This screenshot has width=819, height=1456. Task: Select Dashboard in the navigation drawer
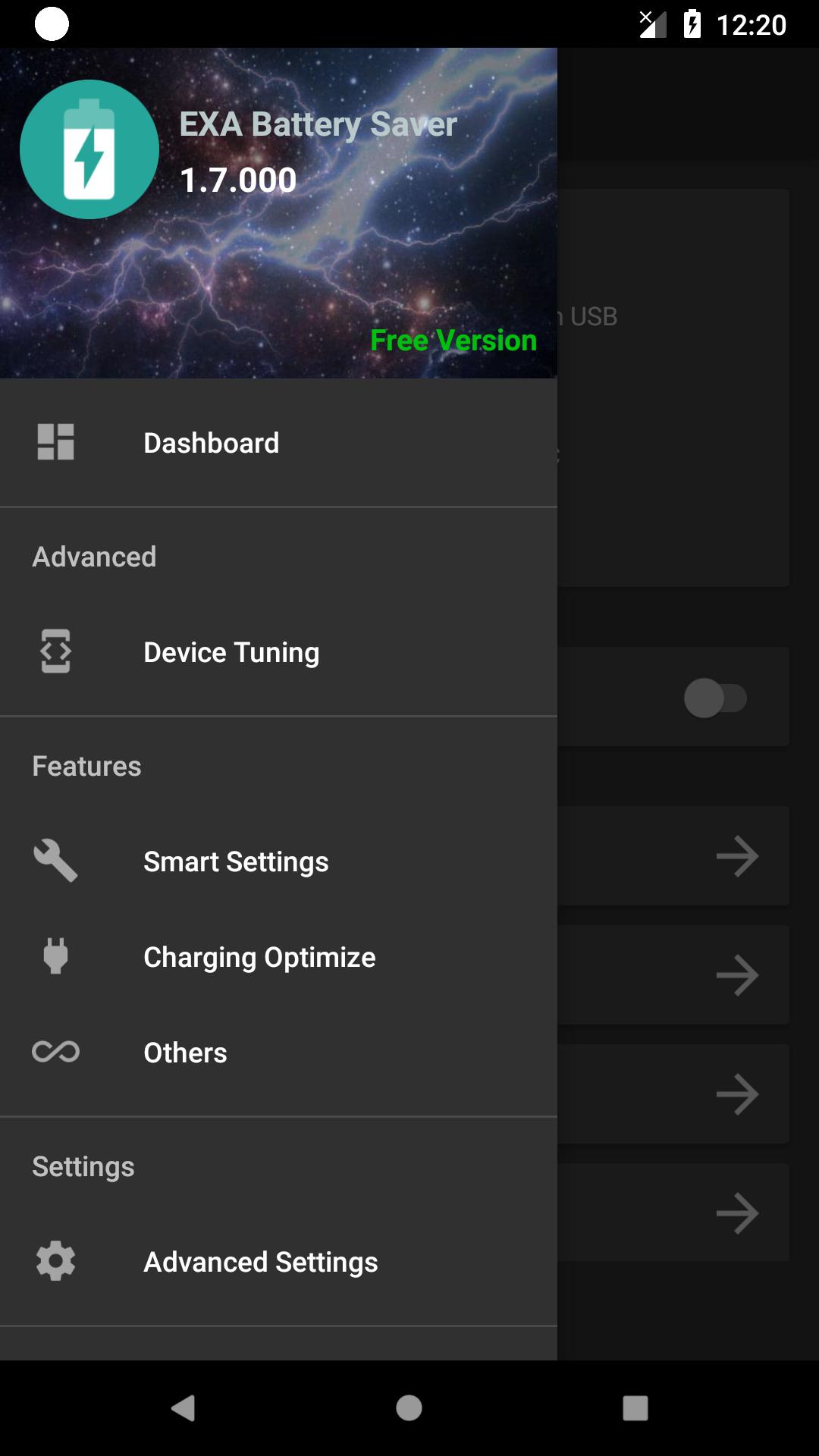tap(278, 443)
